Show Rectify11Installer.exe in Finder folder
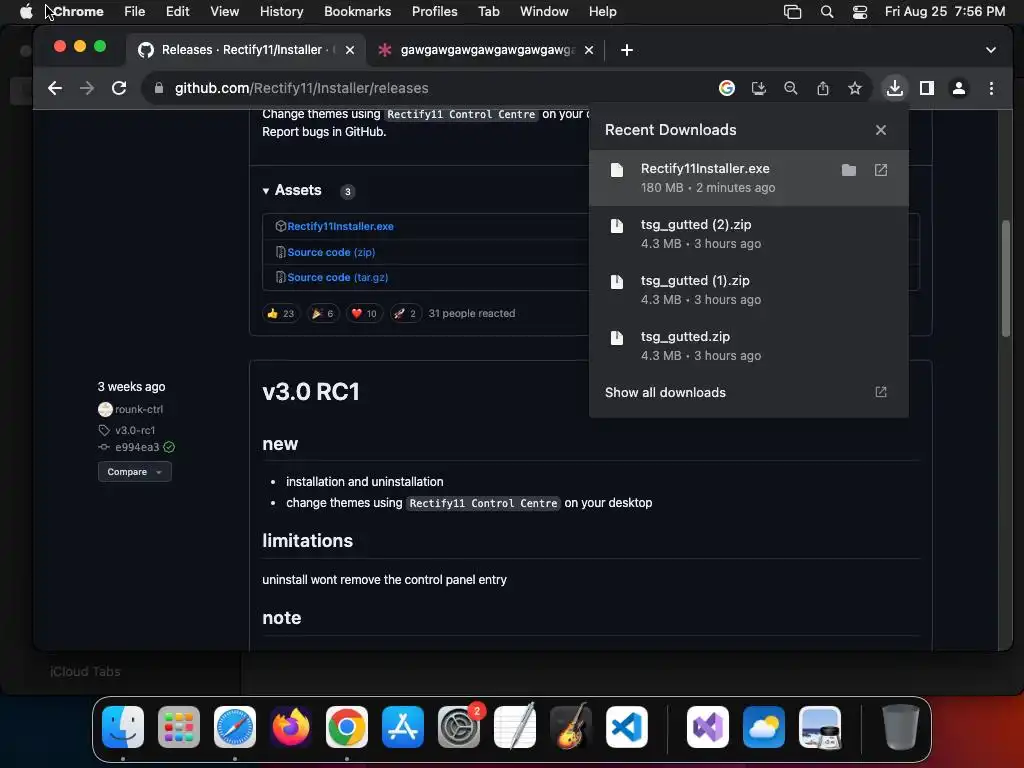Image resolution: width=1024 pixels, height=768 pixels. [849, 170]
